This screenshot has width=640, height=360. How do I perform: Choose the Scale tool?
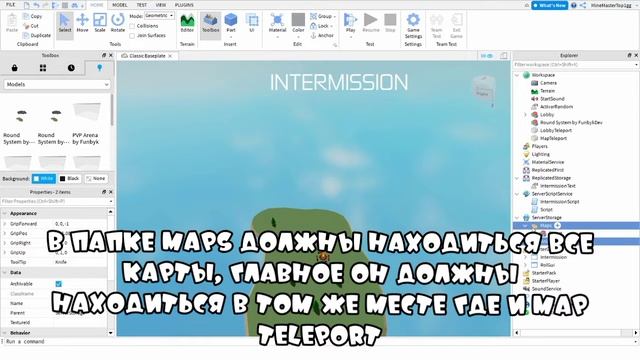(100, 24)
